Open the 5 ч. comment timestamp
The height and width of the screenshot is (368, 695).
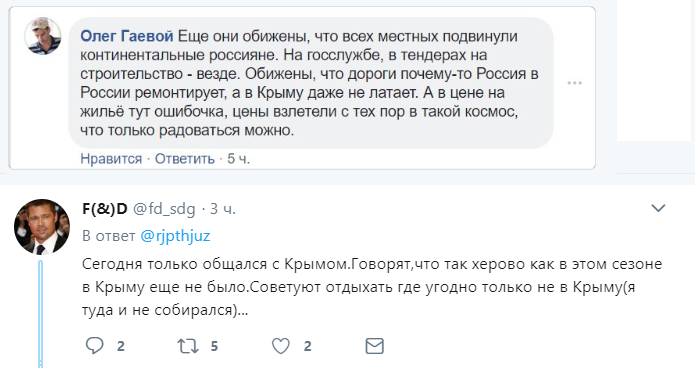click(238, 159)
